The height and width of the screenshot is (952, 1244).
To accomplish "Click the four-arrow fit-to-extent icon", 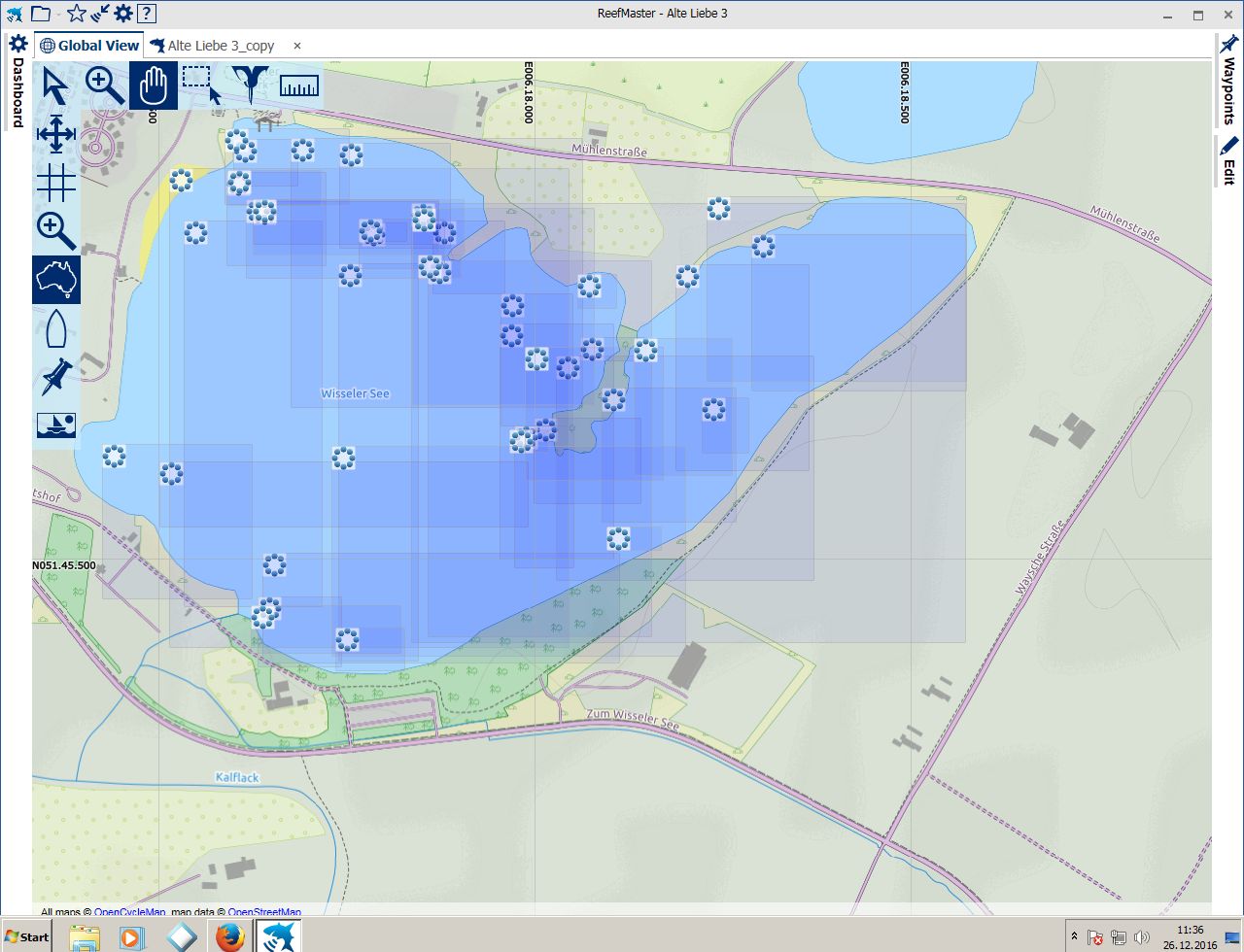I will tap(56, 134).
